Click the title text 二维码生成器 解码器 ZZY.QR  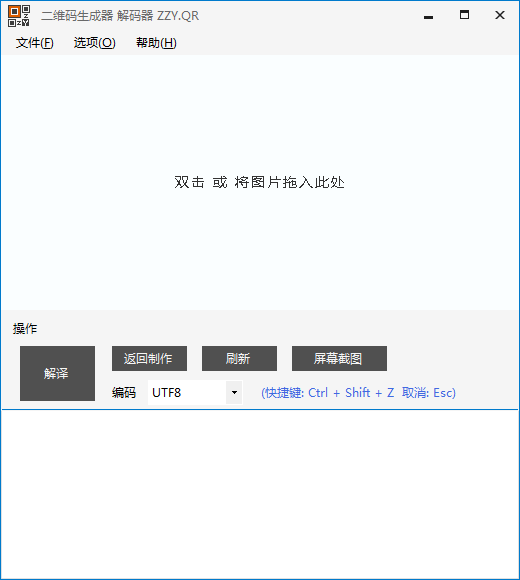click(x=120, y=16)
